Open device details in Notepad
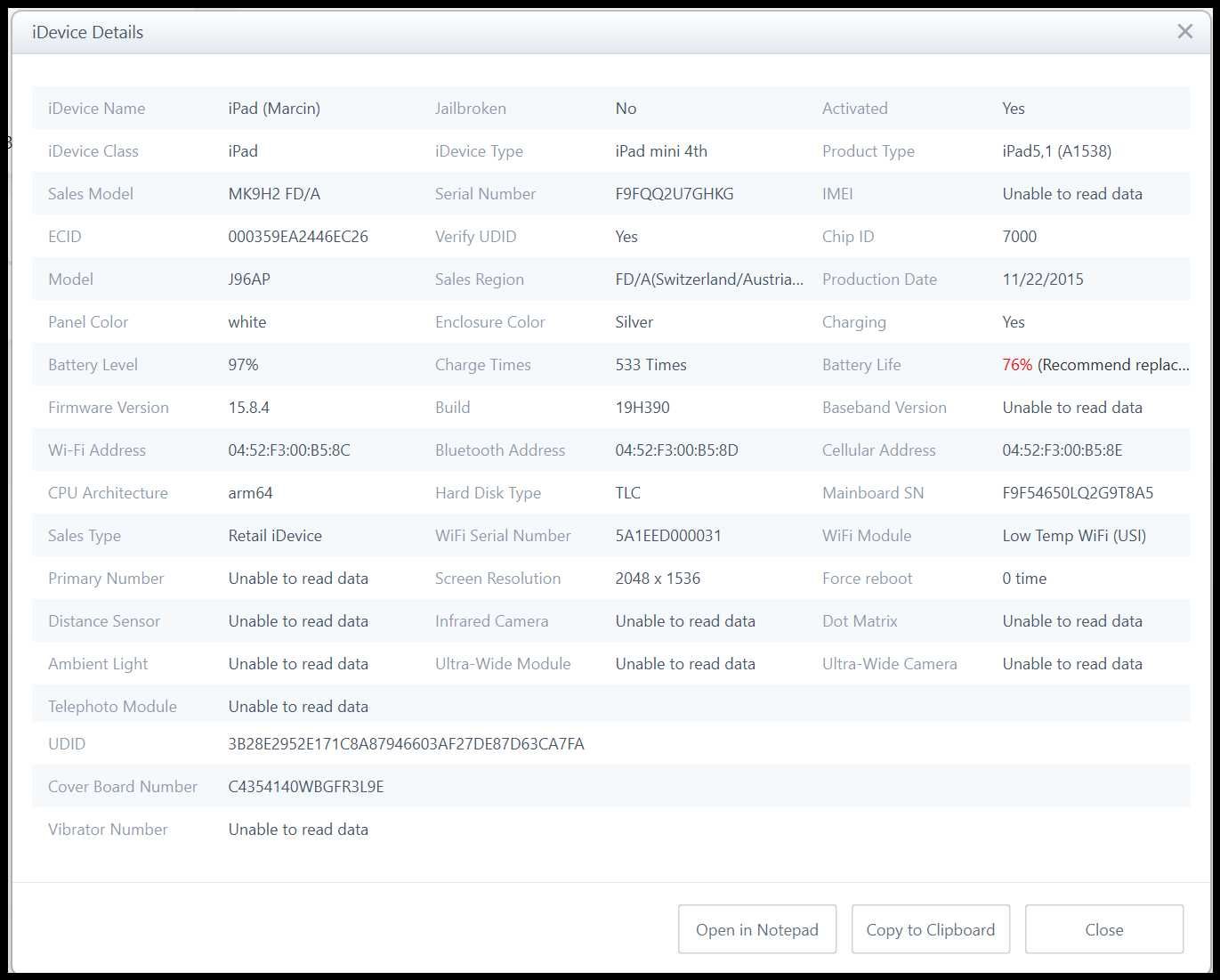 (x=757, y=929)
